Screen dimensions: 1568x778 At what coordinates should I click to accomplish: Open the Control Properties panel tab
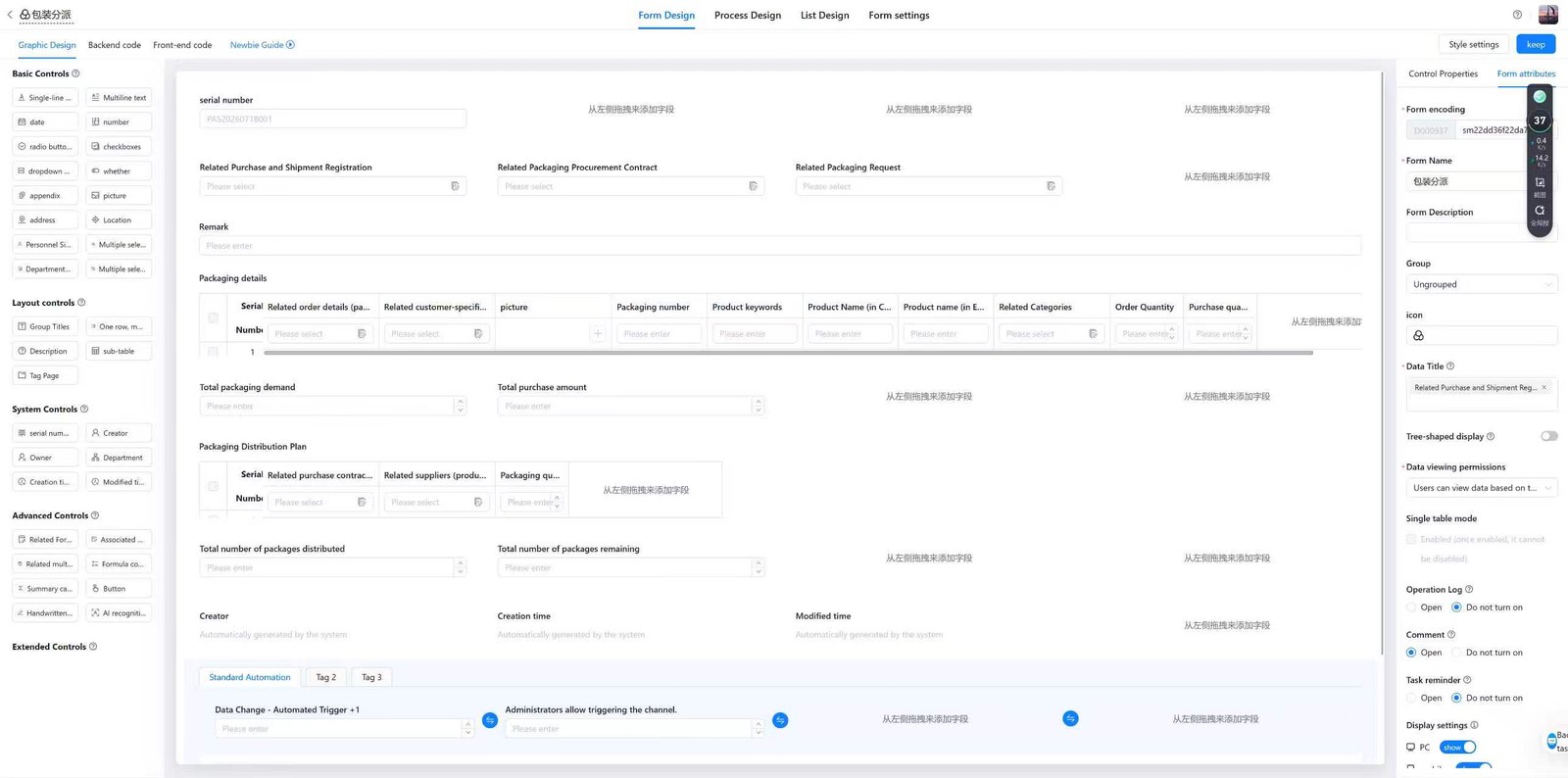(1443, 73)
